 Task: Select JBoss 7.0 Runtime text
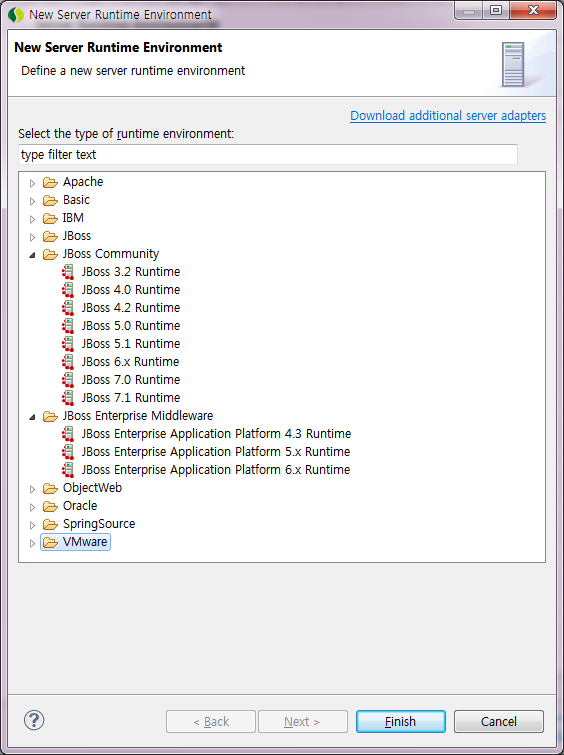pos(131,380)
